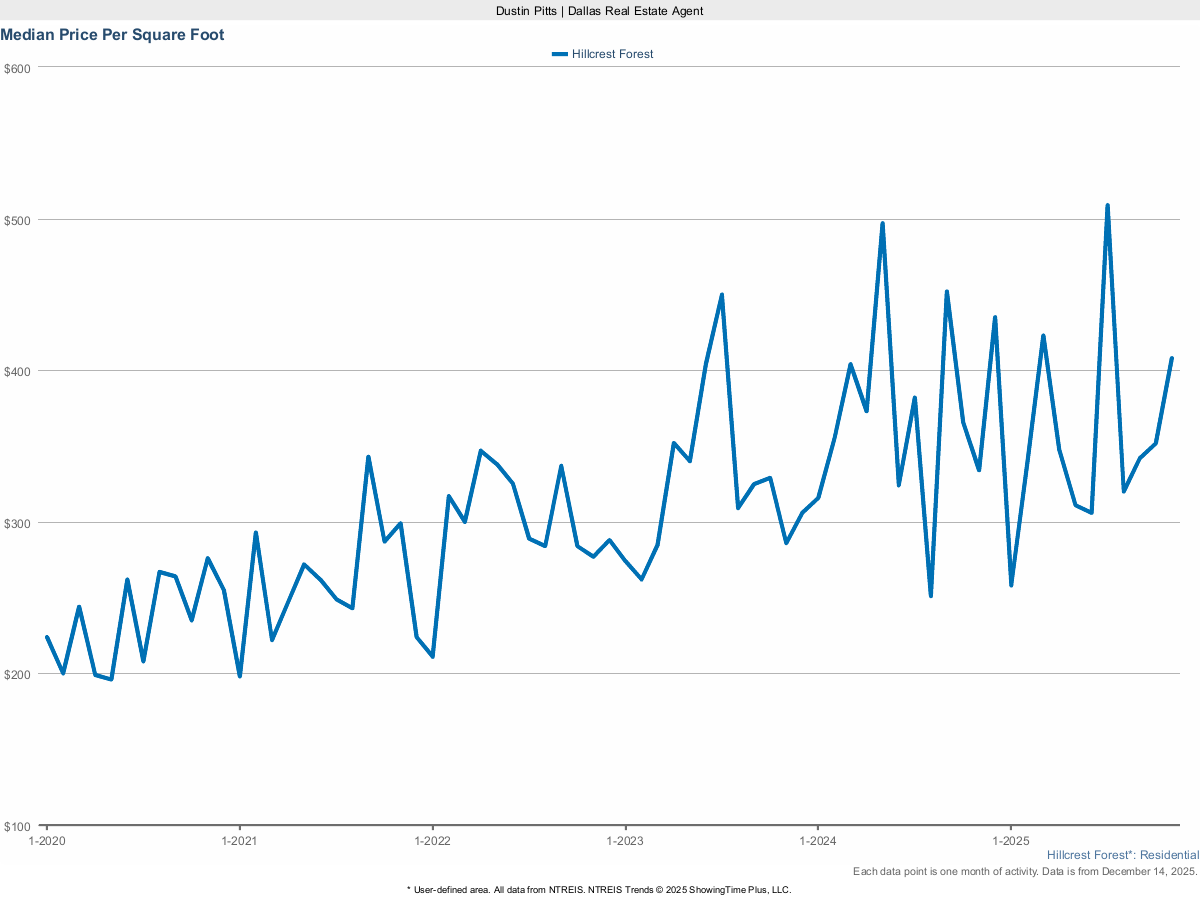Screen dimensions: 1200x900
Task: Select the 1-2021 x-axis tick label
Action: pyautogui.click(x=239, y=841)
